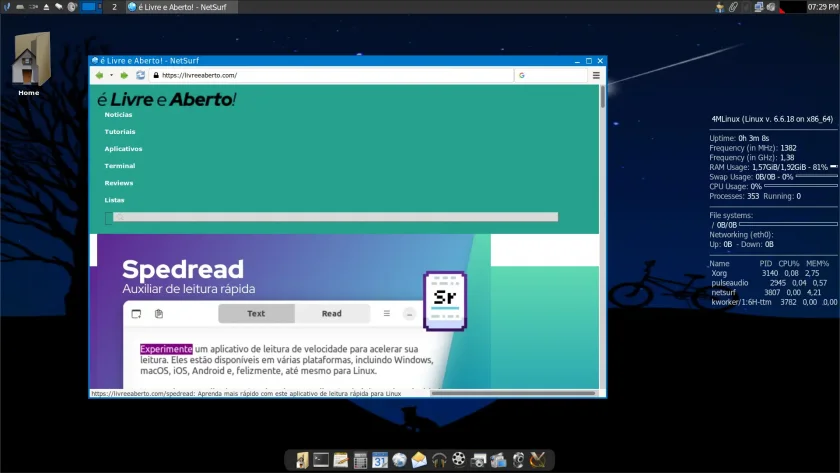The height and width of the screenshot is (473, 840).
Task: Click the hamburger icon in Spedread preview
Action: tap(387, 313)
